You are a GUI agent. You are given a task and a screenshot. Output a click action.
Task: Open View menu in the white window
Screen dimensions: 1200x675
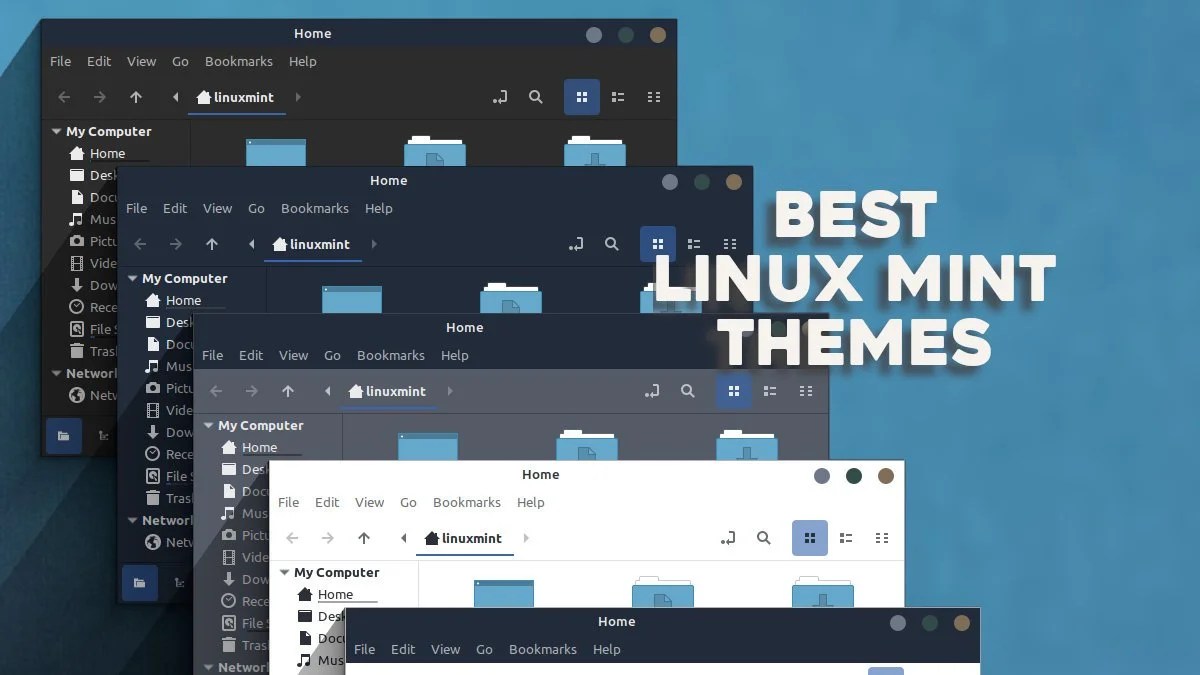click(370, 502)
